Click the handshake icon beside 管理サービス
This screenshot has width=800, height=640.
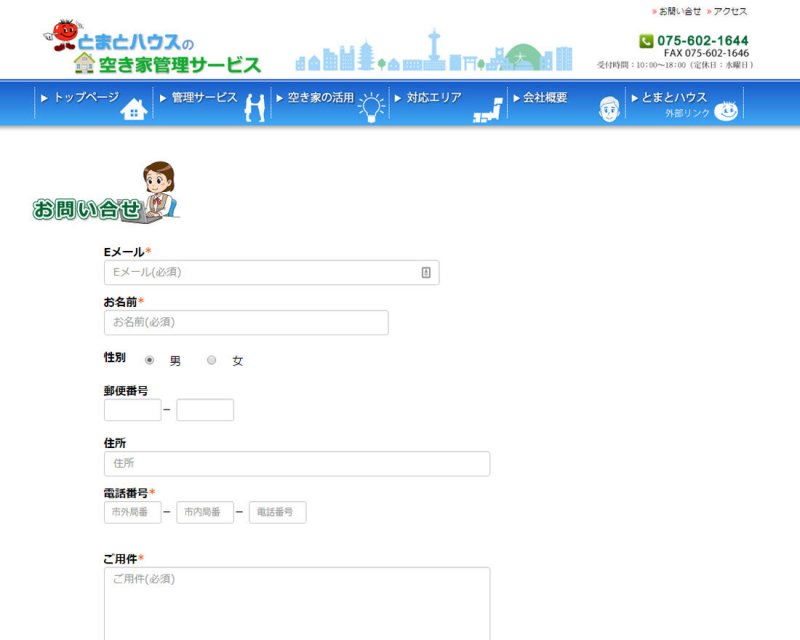point(254,107)
